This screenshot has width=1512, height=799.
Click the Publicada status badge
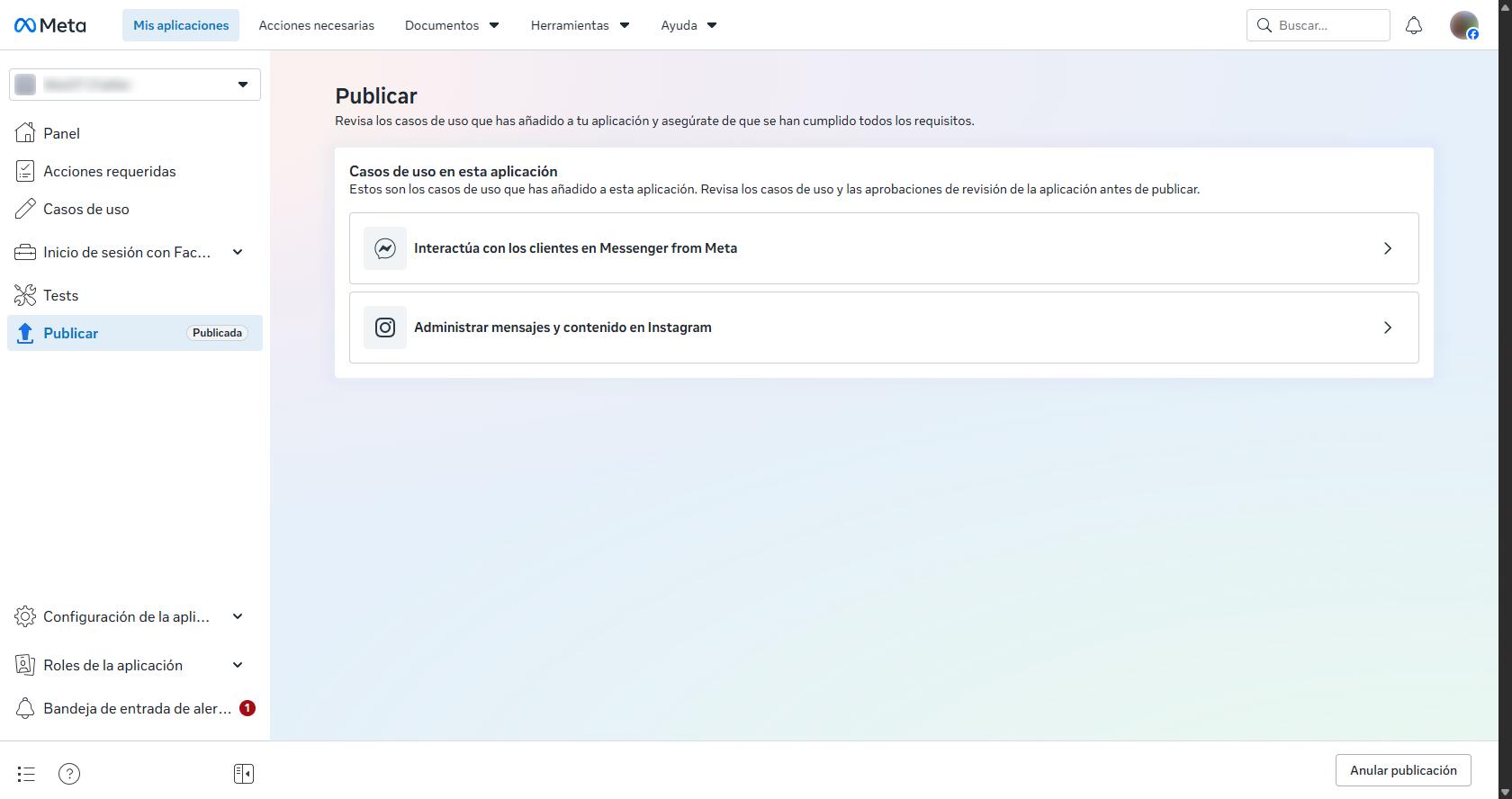pyautogui.click(x=217, y=333)
